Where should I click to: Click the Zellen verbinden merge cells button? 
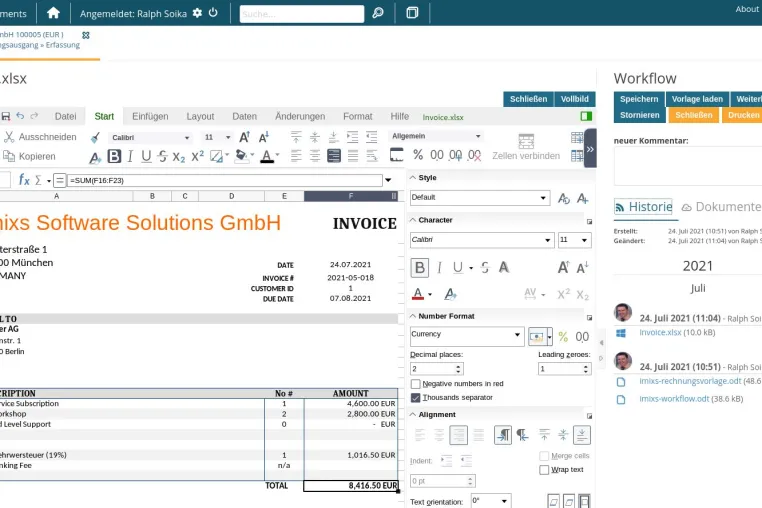coord(526,147)
